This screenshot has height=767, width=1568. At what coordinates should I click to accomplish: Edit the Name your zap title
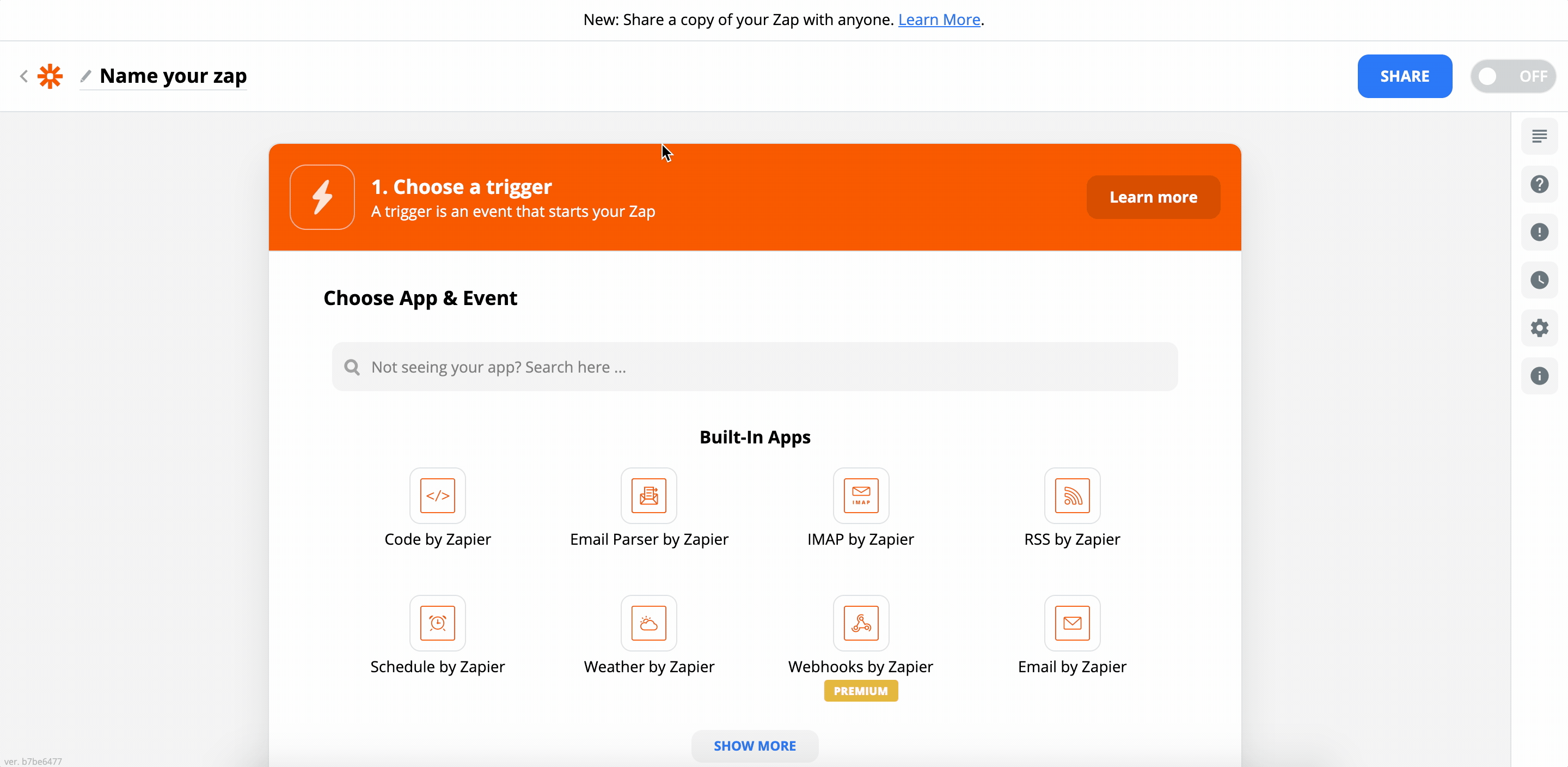tap(173, 76)
